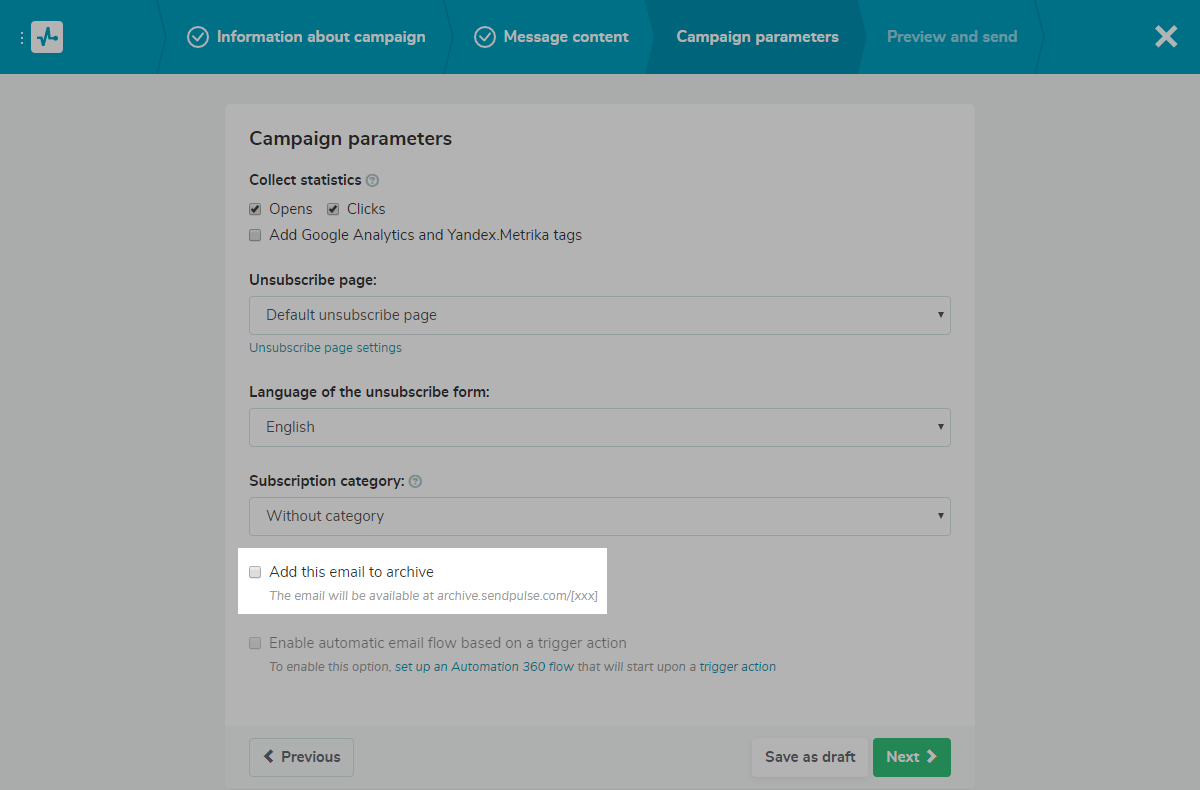1200x790 pixels.
Task: Uncheck the Opens checkbox
Action: pyautogui.click(x=256, y=209)
